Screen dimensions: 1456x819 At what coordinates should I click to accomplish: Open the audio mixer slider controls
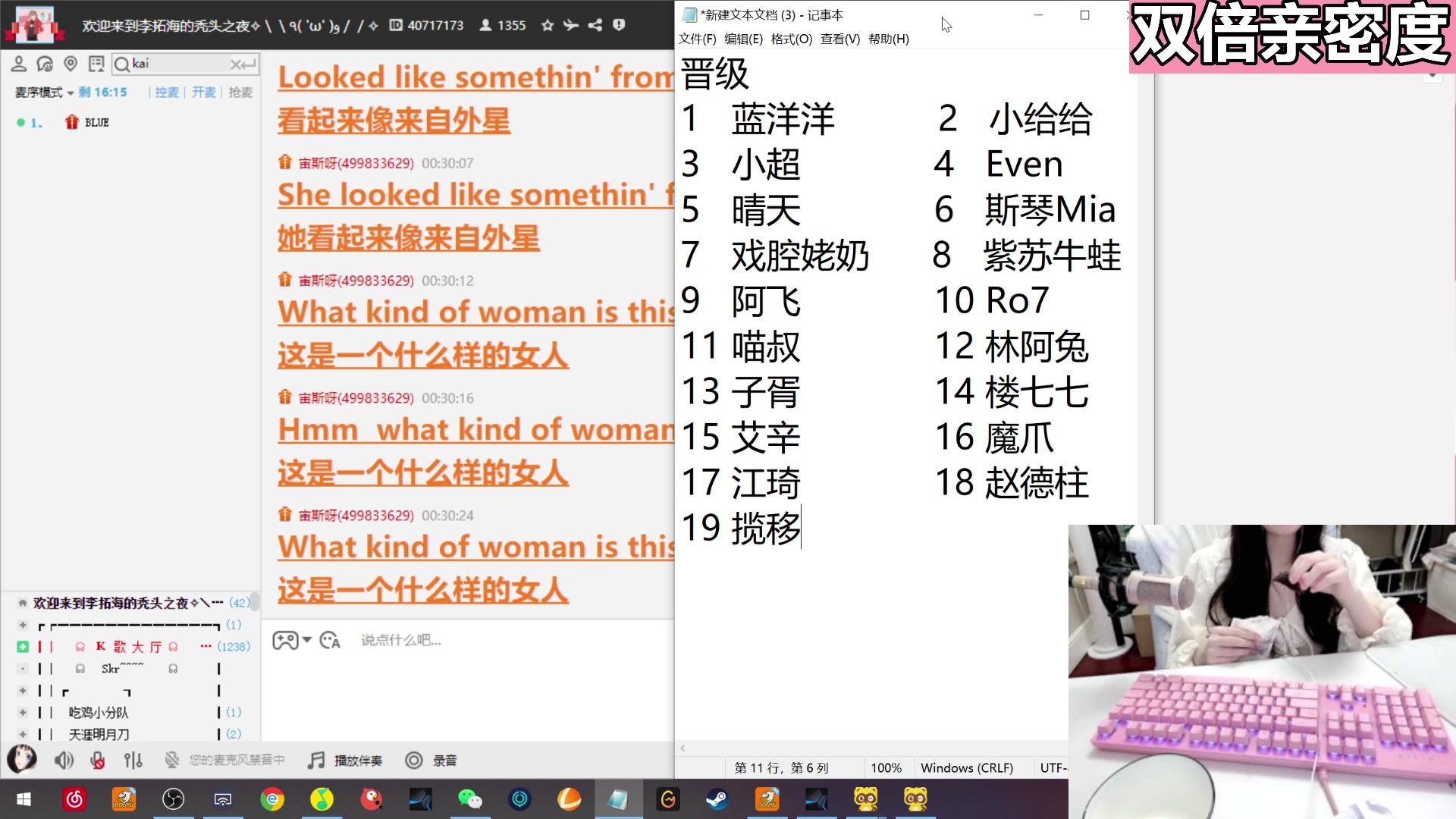(x=133, y=761)
